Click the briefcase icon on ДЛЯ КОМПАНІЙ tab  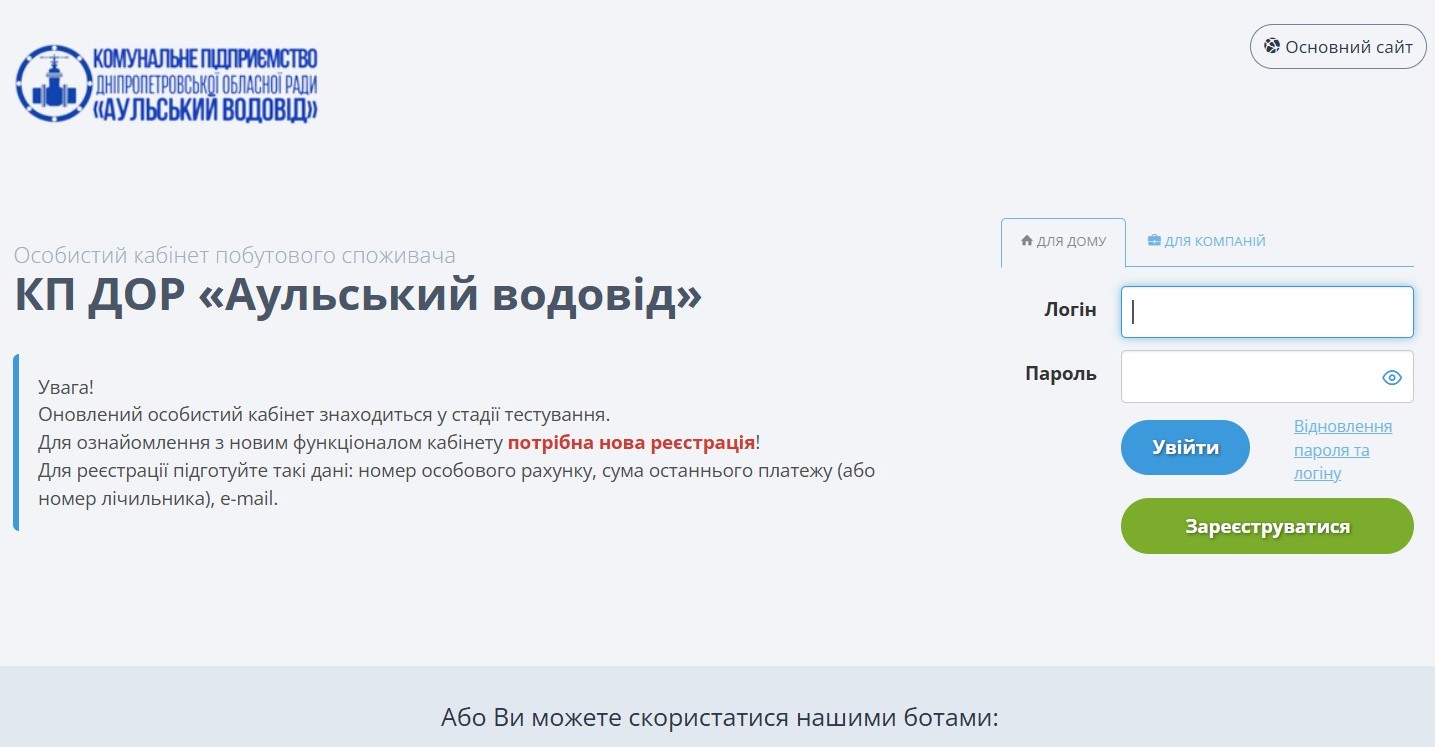[x=1154, y=241]
